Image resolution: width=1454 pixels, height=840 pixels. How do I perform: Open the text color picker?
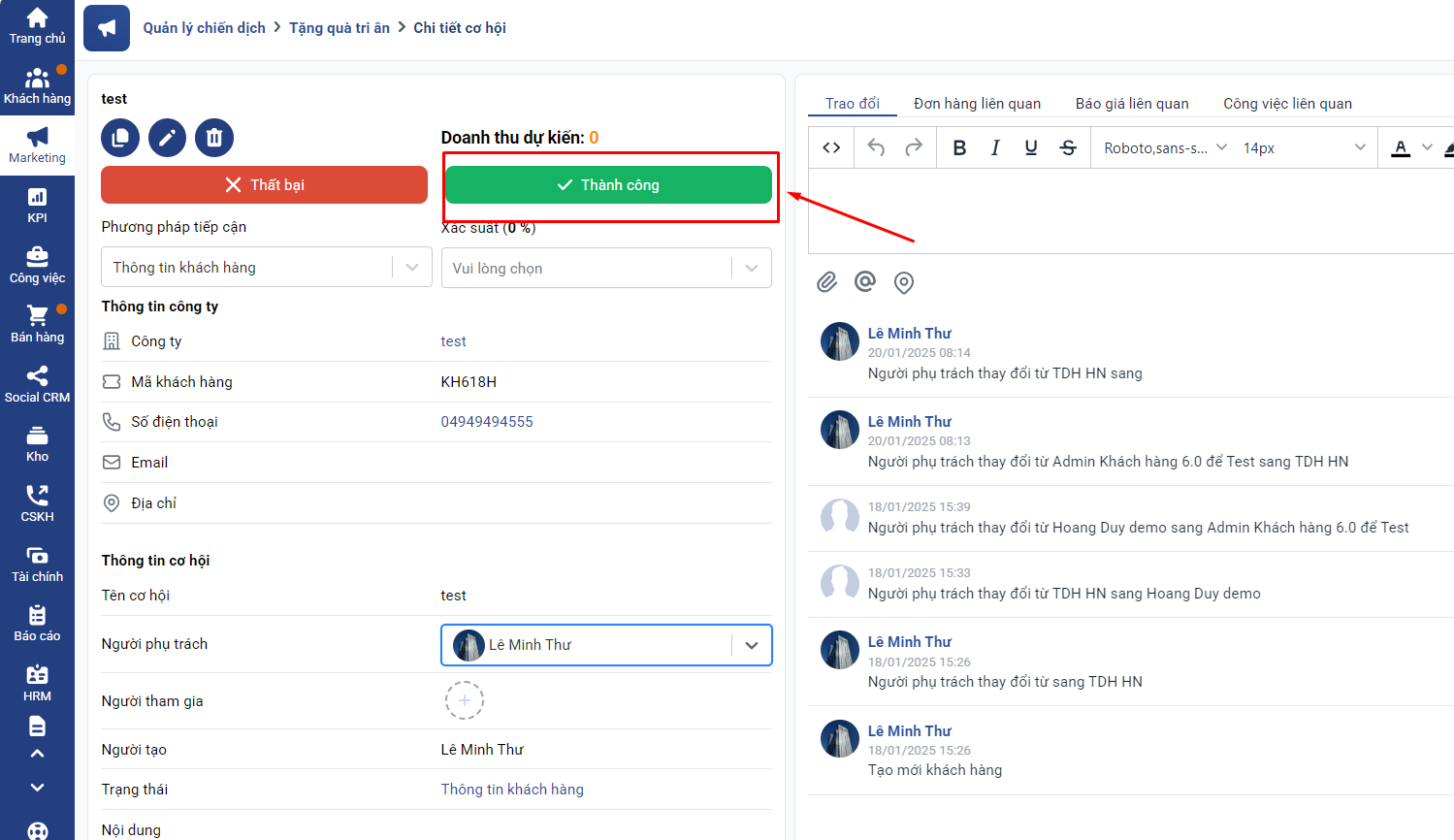[x=1401, y=147]
